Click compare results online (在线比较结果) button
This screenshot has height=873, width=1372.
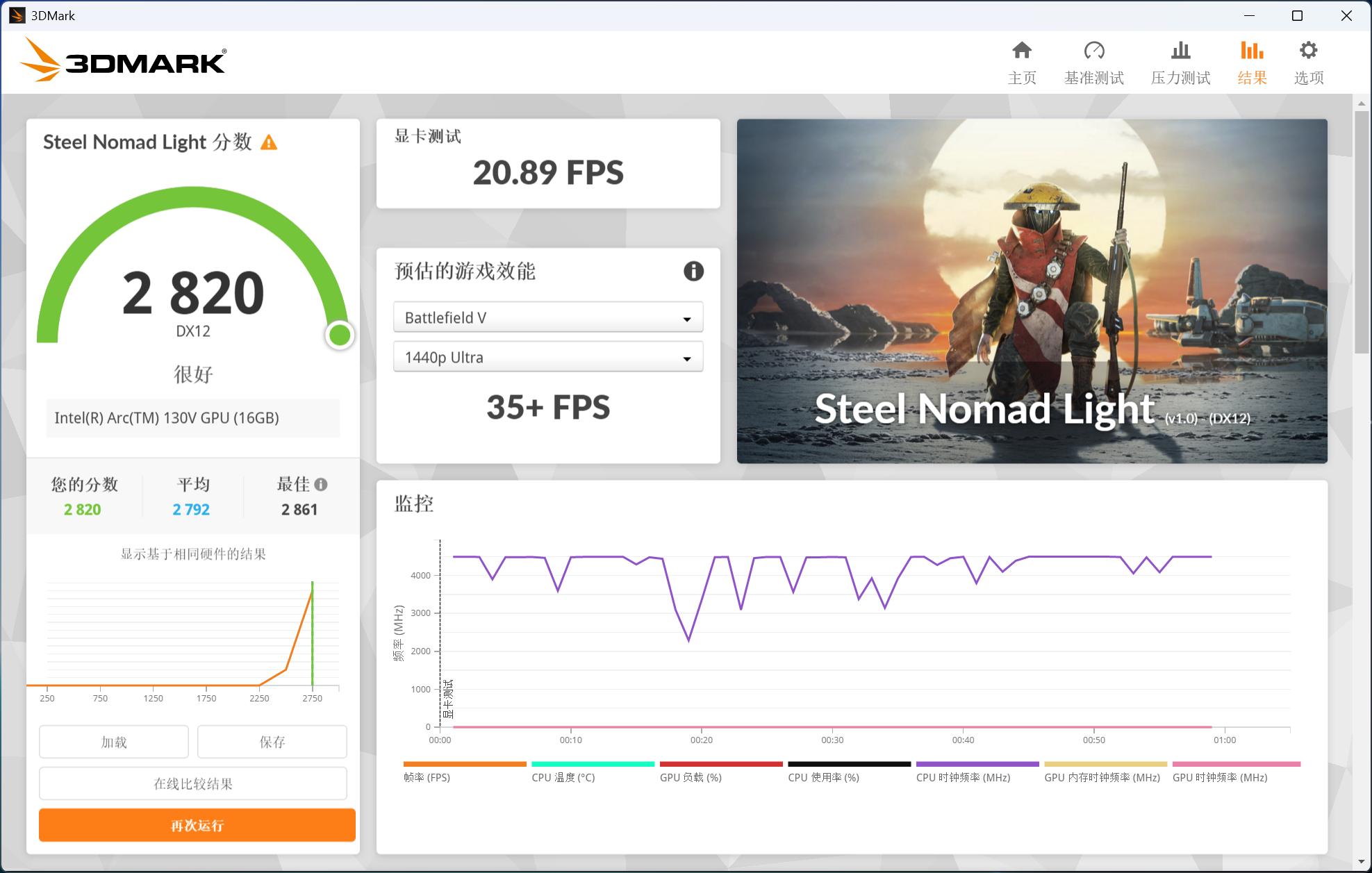[x=193, y=783]
